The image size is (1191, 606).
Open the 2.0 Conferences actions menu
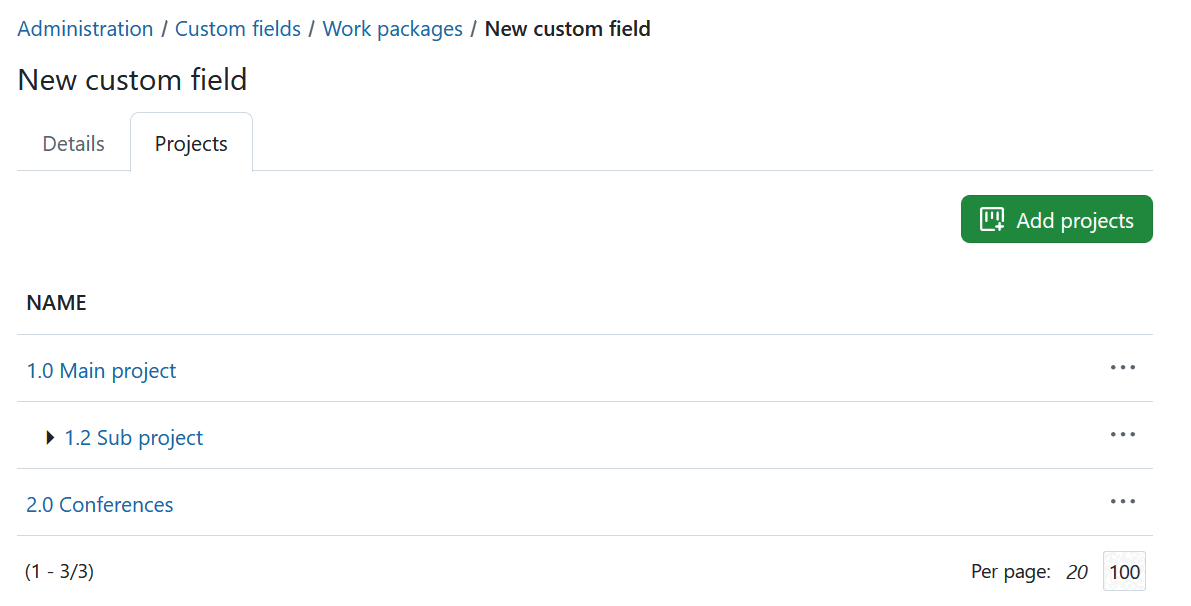[x=1123, y=501]
